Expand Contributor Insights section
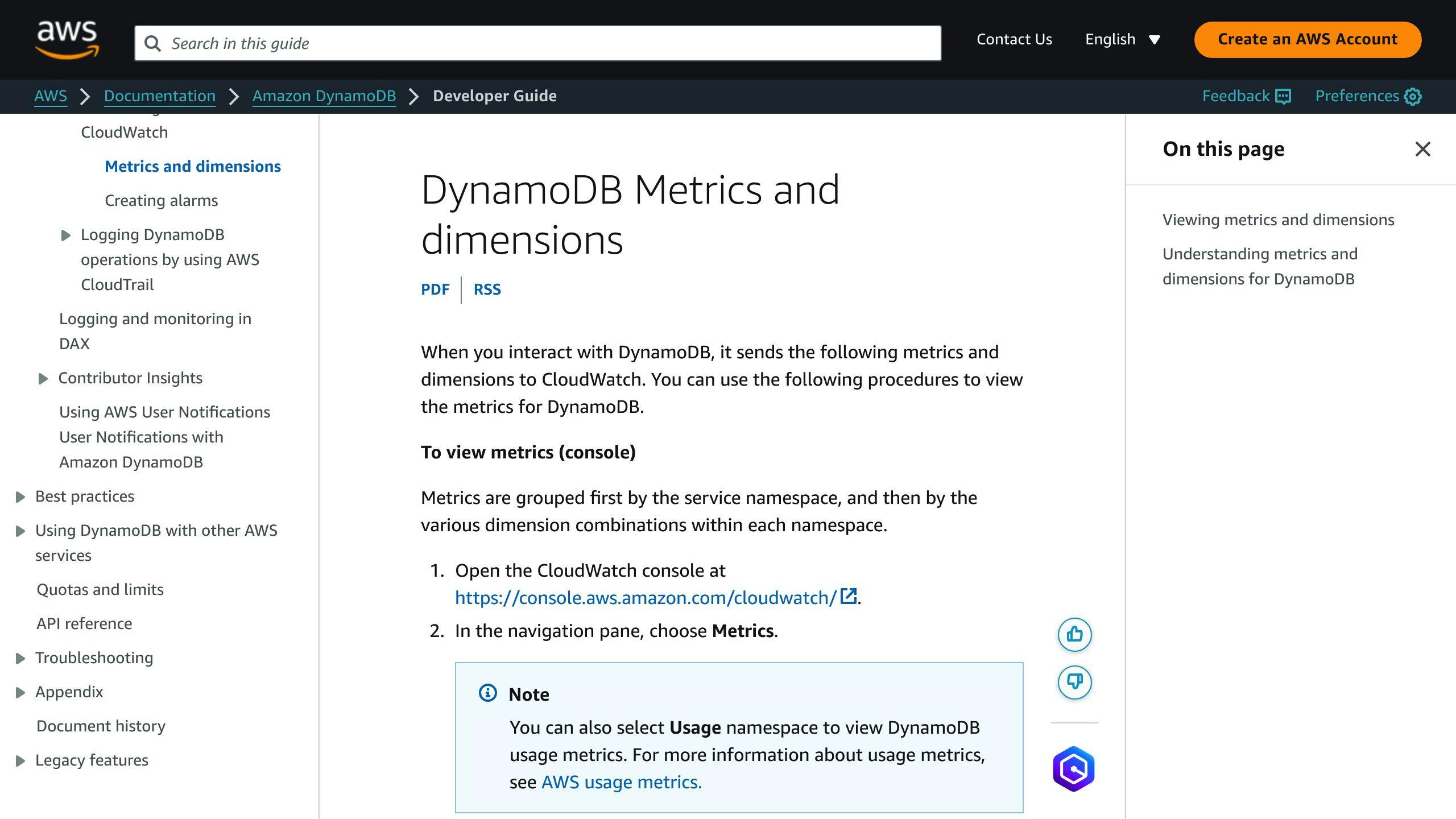 click(43, 378)
